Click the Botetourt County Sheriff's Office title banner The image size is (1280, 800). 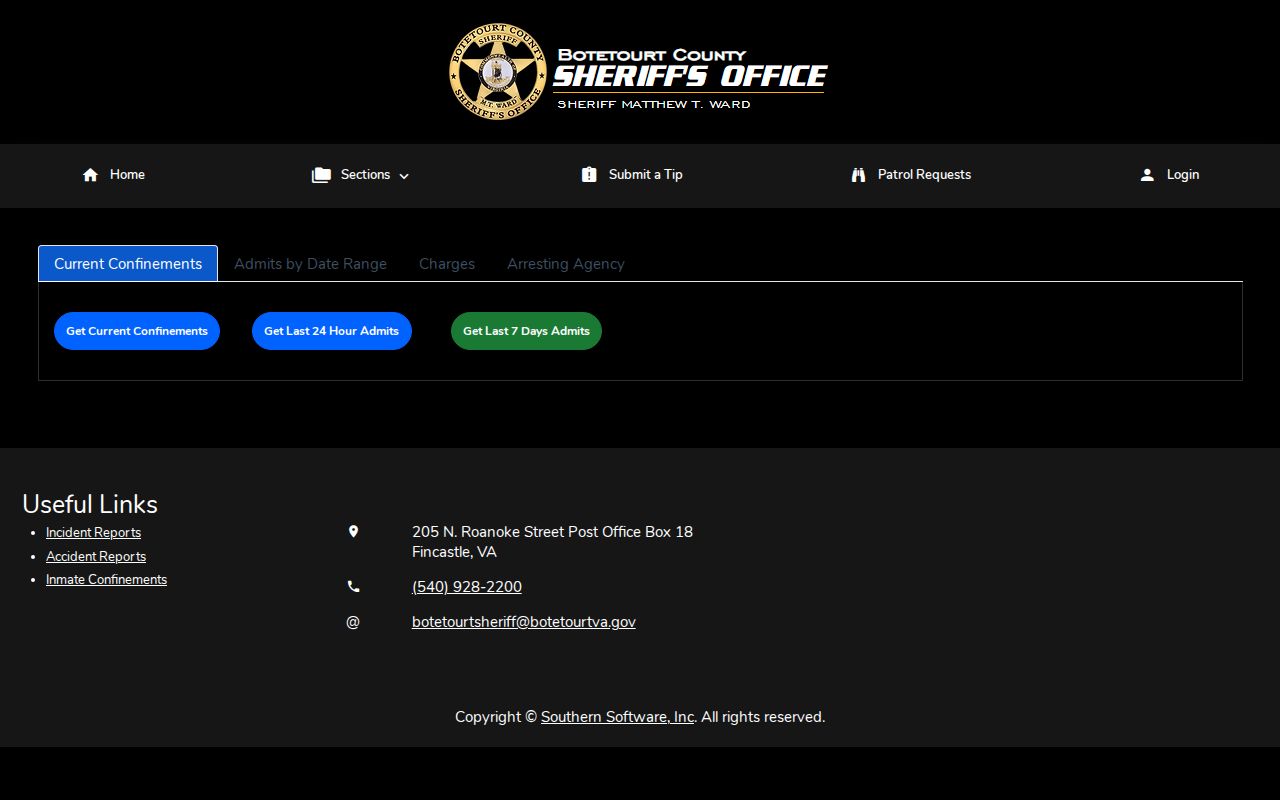coord(690,78)
